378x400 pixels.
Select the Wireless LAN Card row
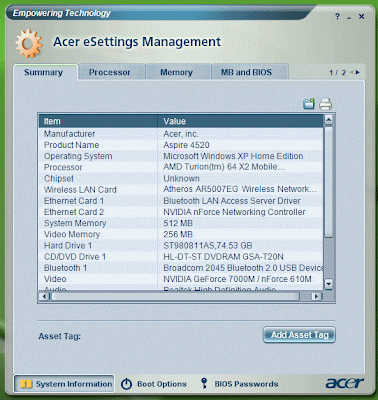181,190
